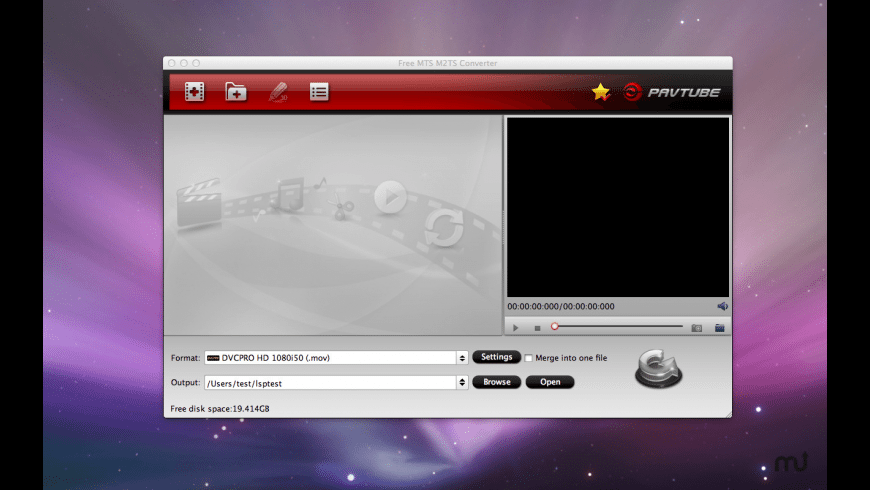Expand the Format dropdown arrows

[x=462, y=358]
